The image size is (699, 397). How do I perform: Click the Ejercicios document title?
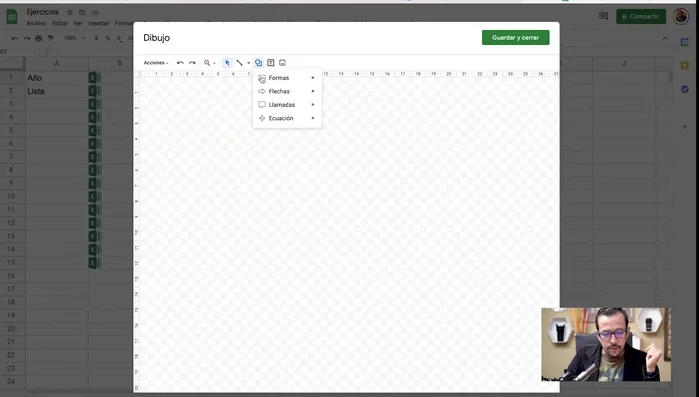tap(42, 12)
